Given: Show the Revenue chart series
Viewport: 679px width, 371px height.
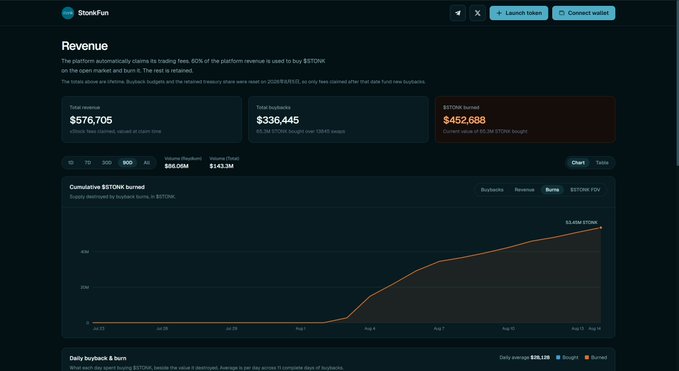Looking at the screenshot, I should pos(524,190).
